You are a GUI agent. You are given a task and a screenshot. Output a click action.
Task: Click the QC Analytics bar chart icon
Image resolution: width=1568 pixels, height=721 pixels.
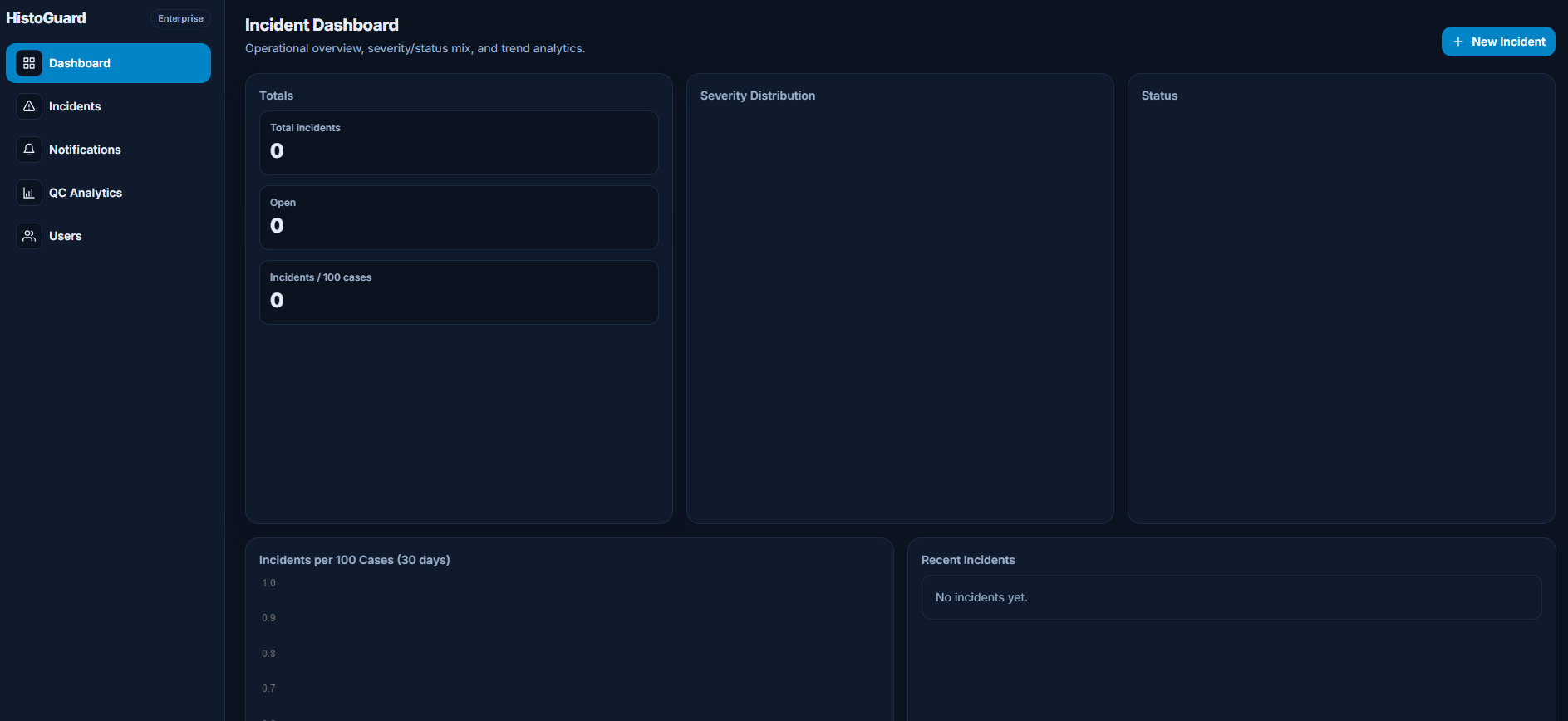[x=29, y=193]
